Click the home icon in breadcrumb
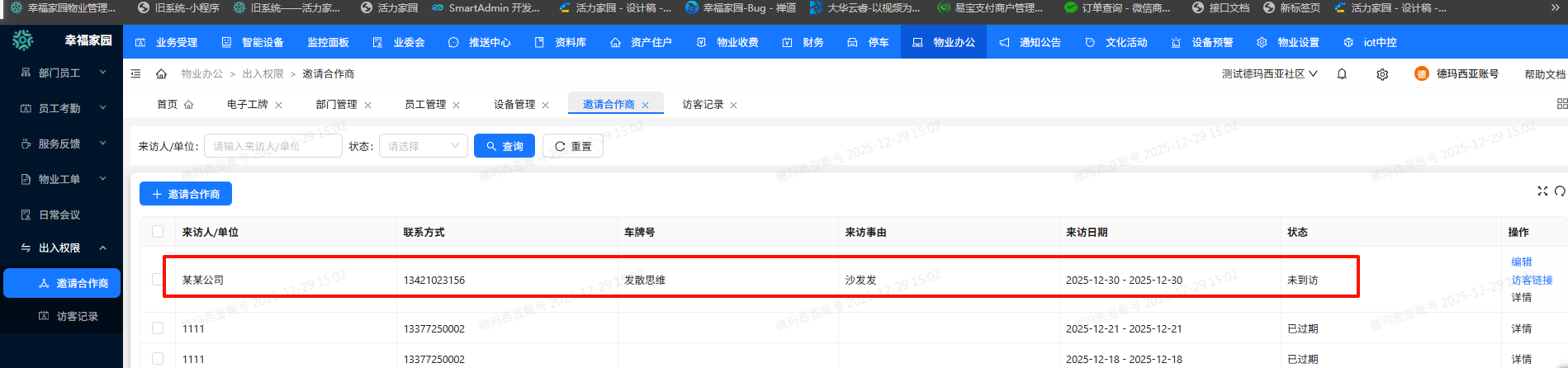The width and height of the screenshot is (1568, 368). tap(161, 74)
